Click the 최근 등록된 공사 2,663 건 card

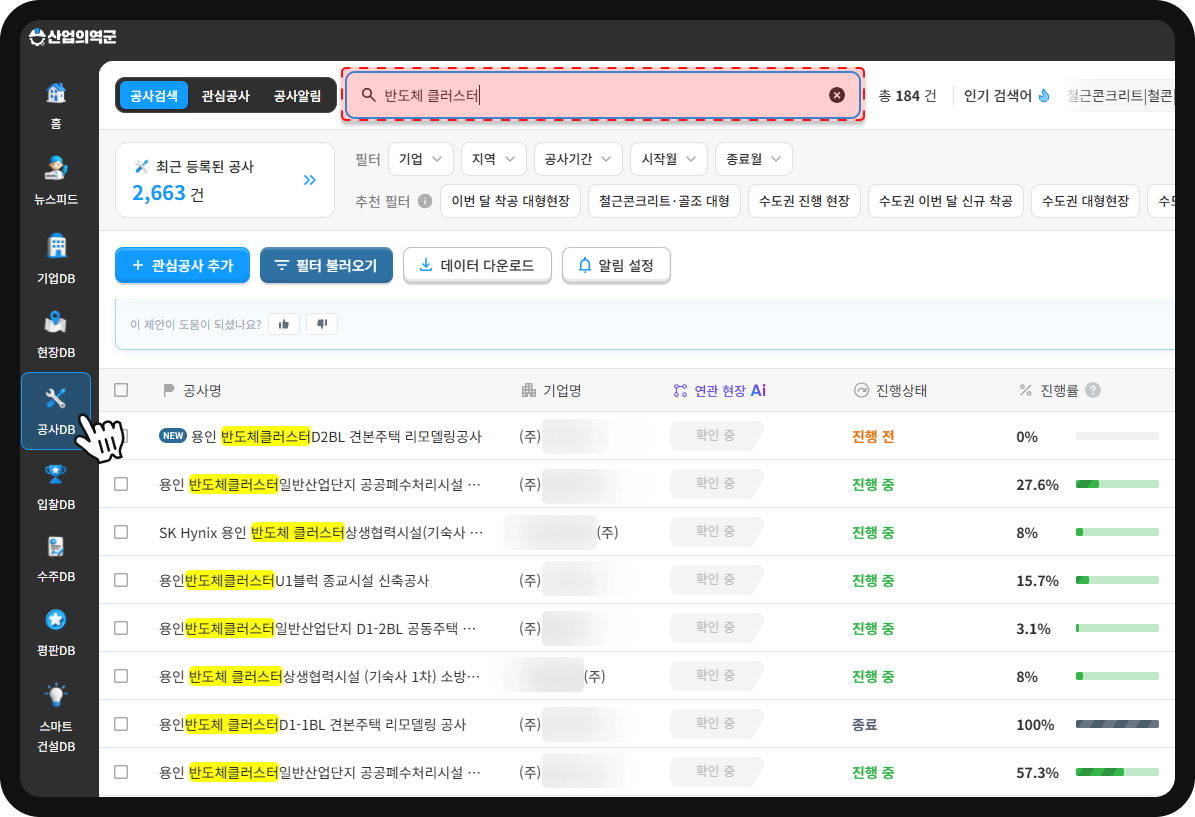tap(225, 180)
